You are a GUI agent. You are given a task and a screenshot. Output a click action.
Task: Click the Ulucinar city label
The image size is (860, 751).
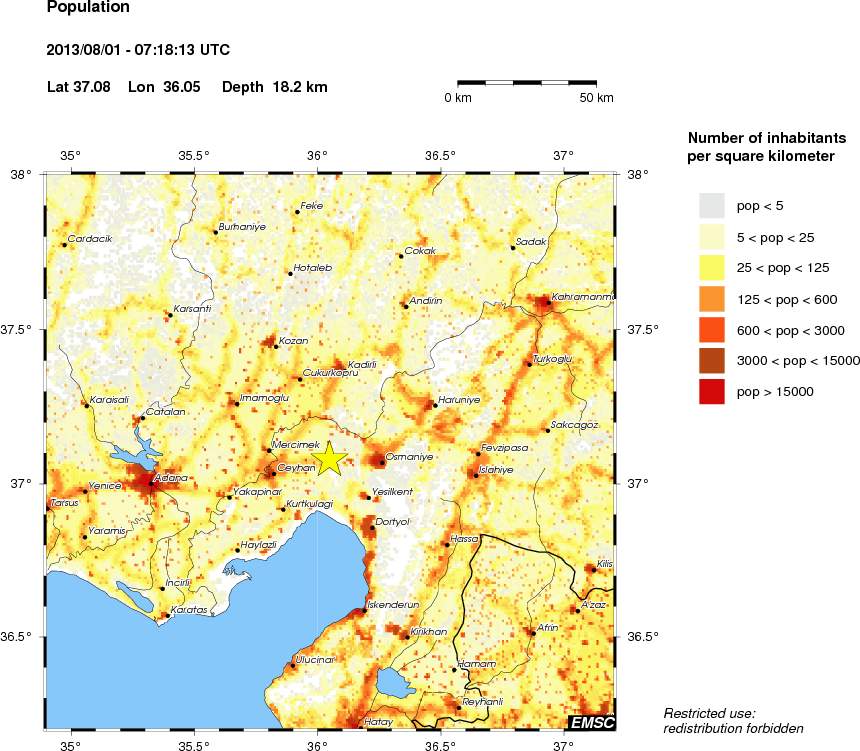click(x=315, y=659)
